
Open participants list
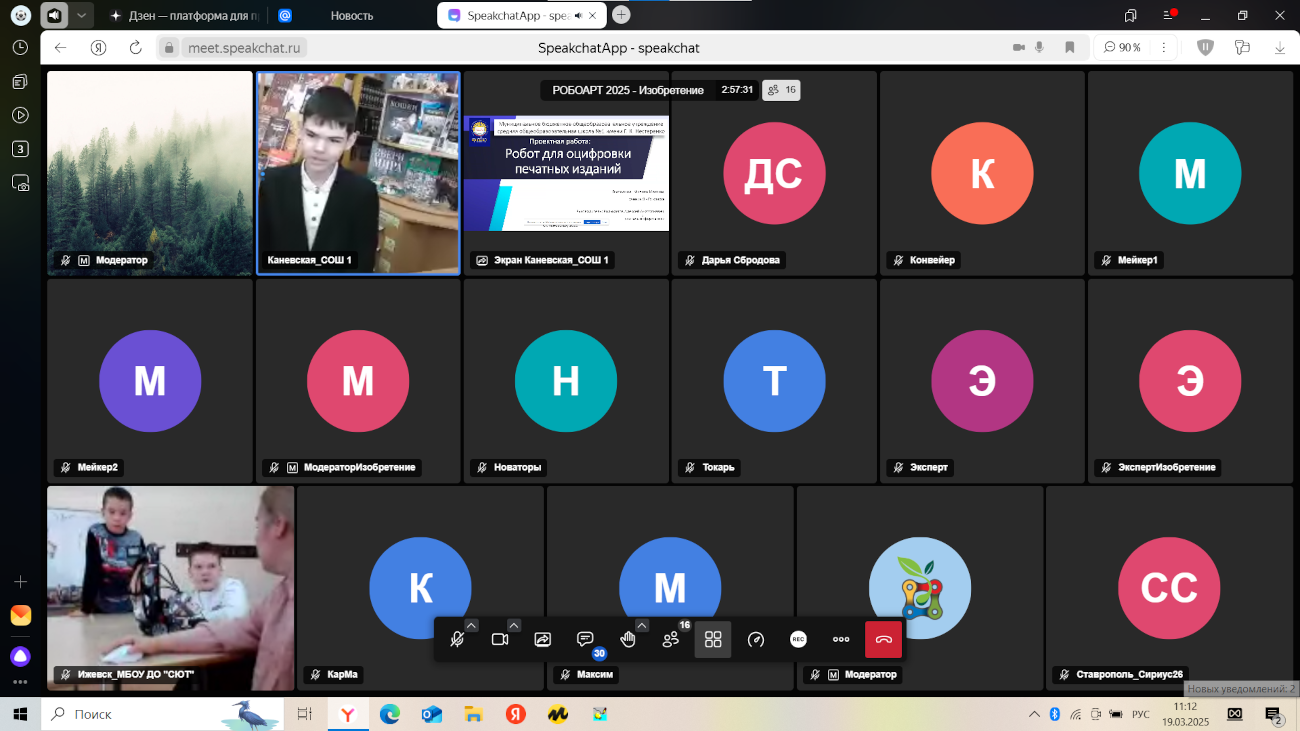click(671, 640)
